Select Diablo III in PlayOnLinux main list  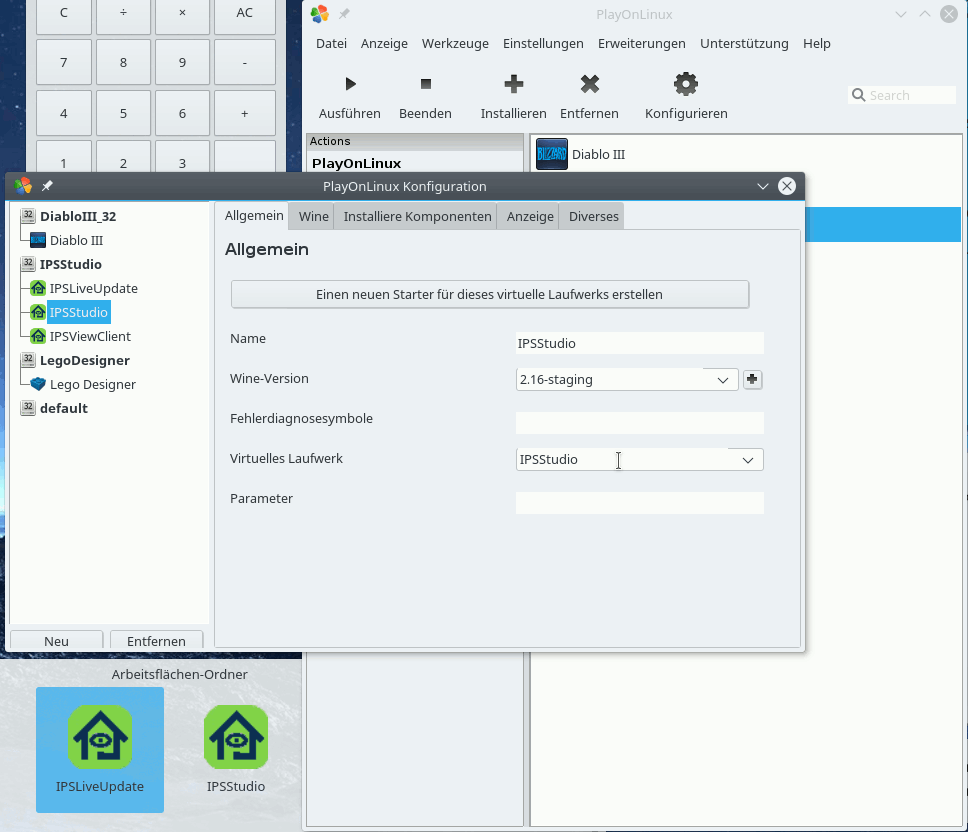point(598,154)
